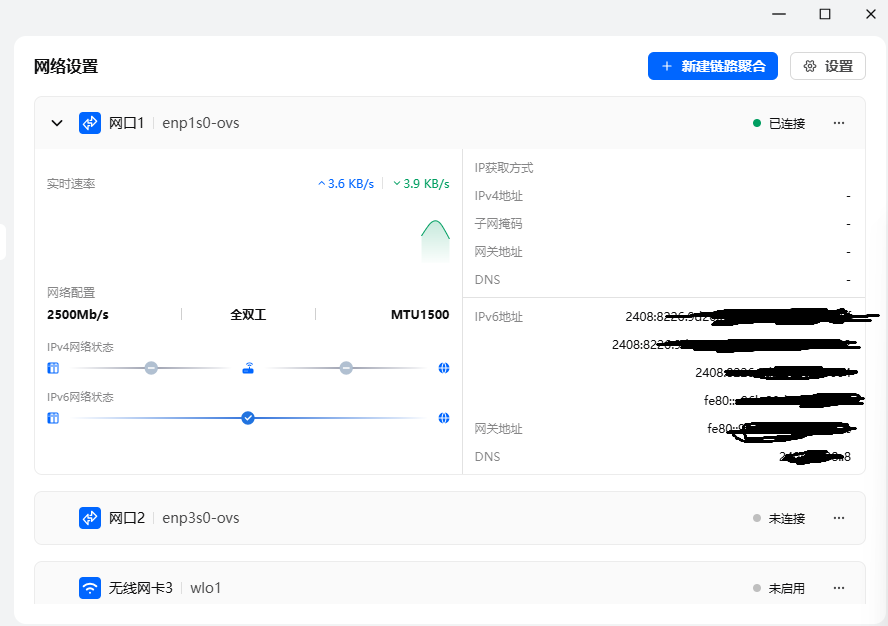Open the more options menu for 网口2

pos(839,518)
